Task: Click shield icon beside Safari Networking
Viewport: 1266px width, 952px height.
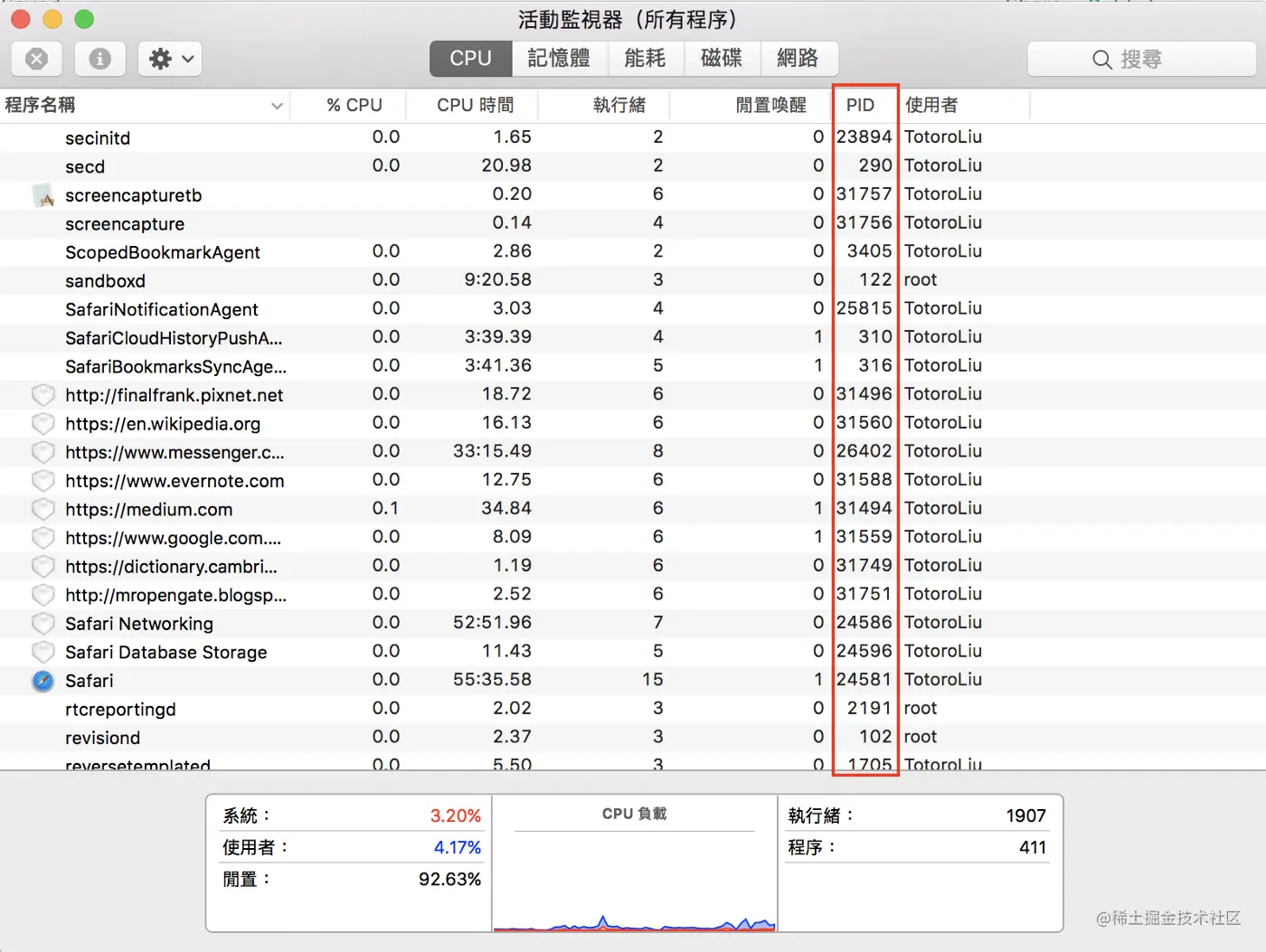Action: (x=43, y=624)
